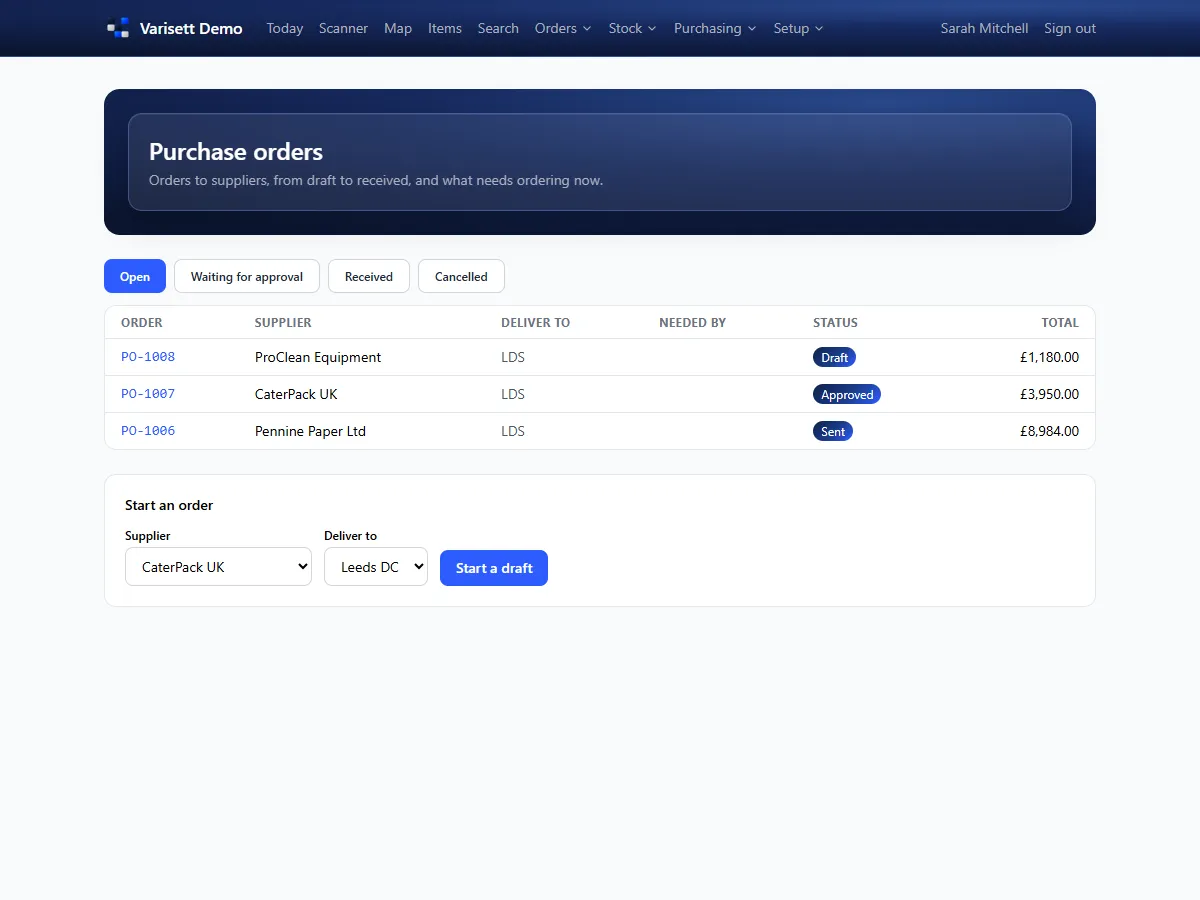Switch to the Cancelled tab
Screen dimensions: 1200x900
point(461,276)
